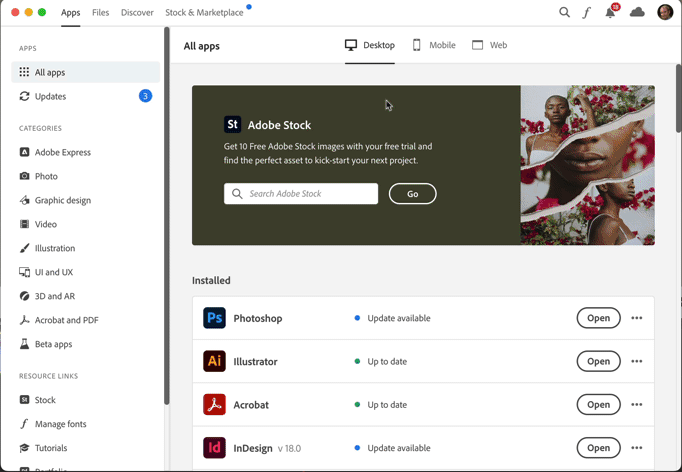Click the InDesign app icon

click(214, 448)
